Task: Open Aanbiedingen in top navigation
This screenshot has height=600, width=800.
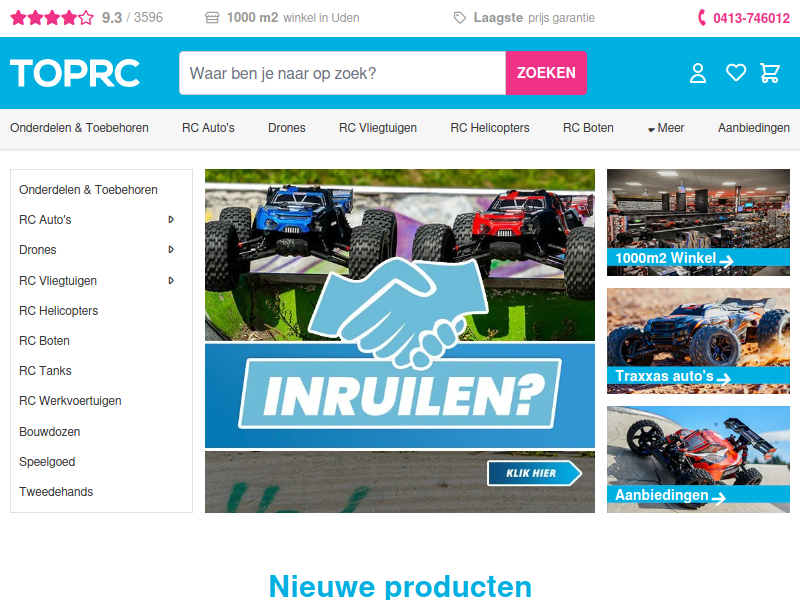Action: [754, 128]
